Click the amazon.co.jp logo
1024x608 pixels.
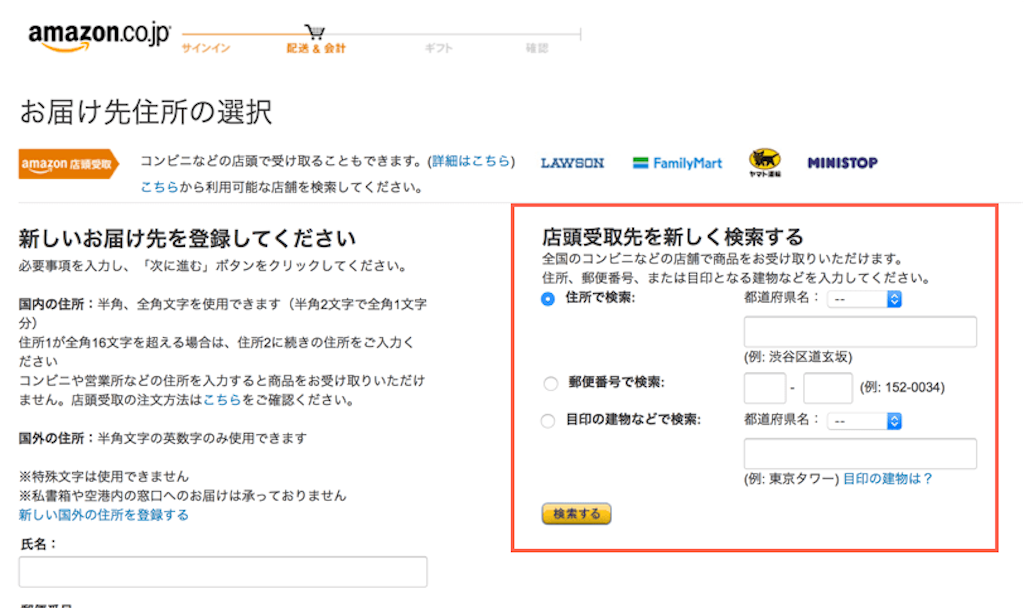click(x=99, y=37)
